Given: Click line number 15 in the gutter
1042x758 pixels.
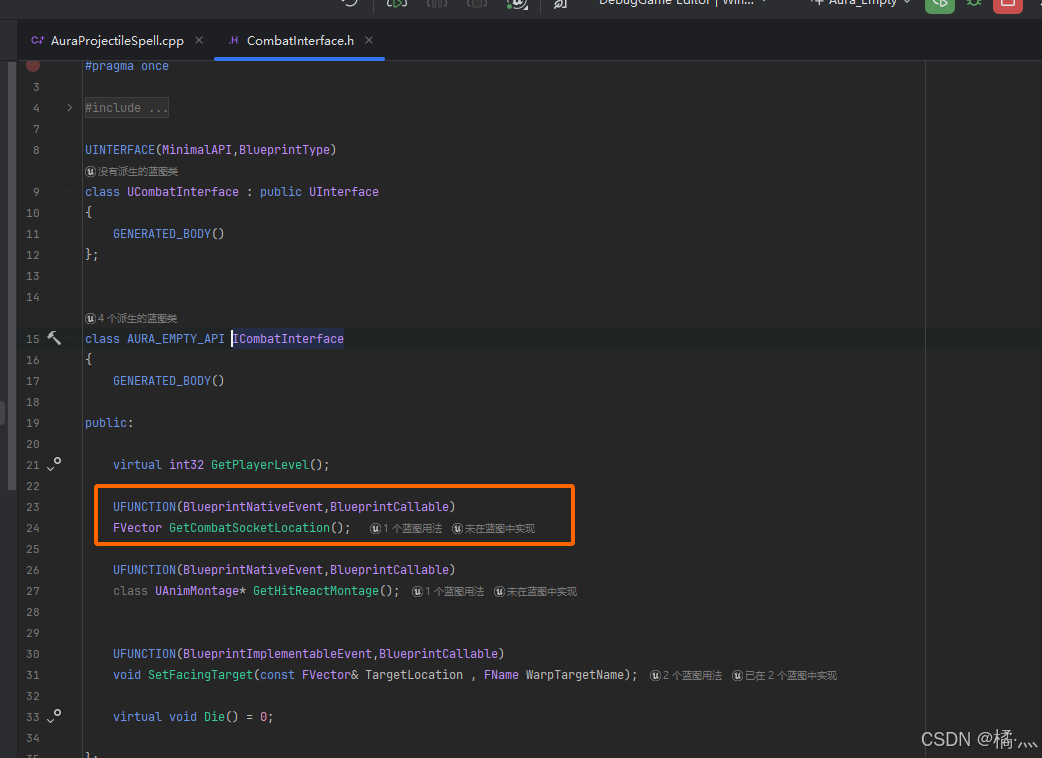Looking at the screenshot, I should pos(33,339).
